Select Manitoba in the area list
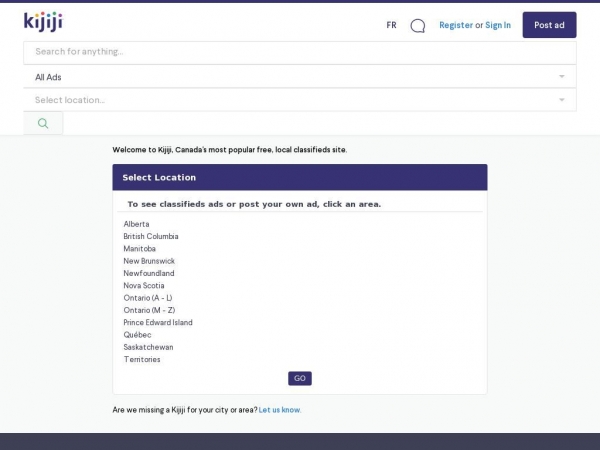This screenshot has height=450, width=600. pos(139,249)
